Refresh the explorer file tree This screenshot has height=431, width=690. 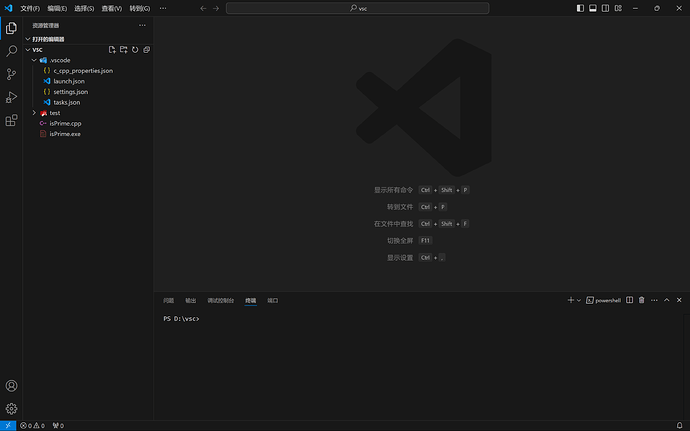click(x=135, y=50)
